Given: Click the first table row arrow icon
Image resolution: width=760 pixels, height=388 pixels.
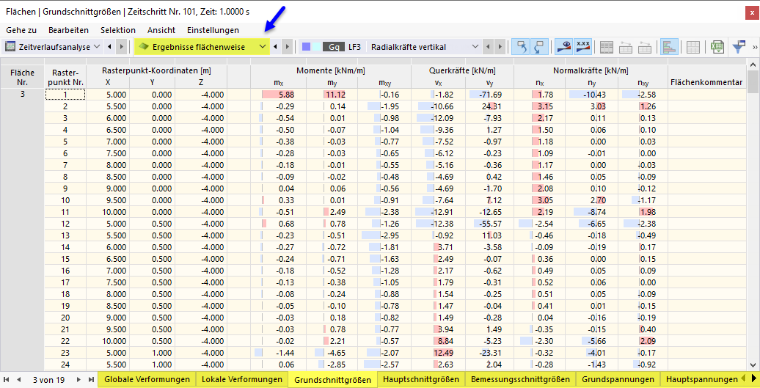Looking at the screenshot, I should tap(626, 47).
